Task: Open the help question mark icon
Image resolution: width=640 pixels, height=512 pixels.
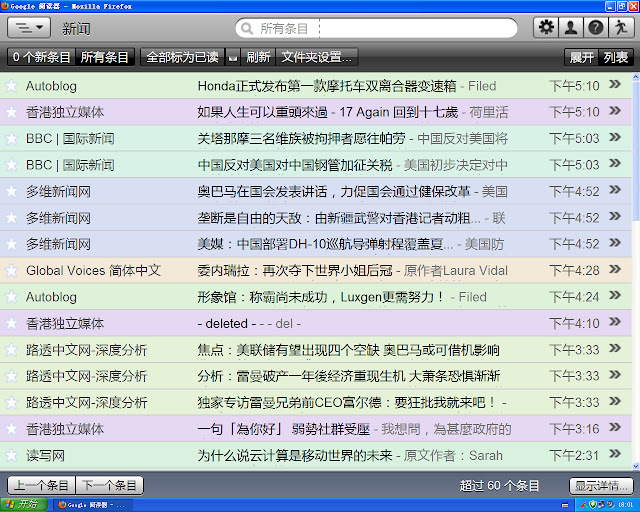Action: (596, 28)
